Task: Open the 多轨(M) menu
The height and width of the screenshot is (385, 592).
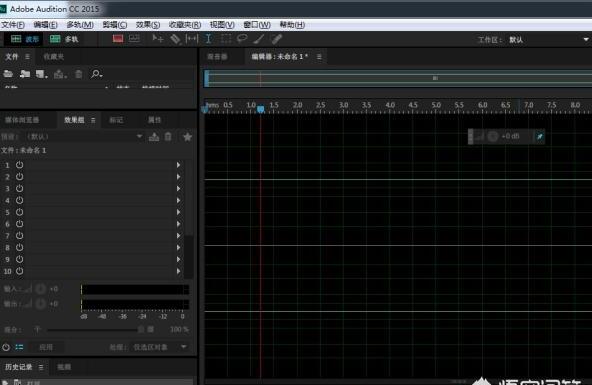Action: [x=80, y=25]
